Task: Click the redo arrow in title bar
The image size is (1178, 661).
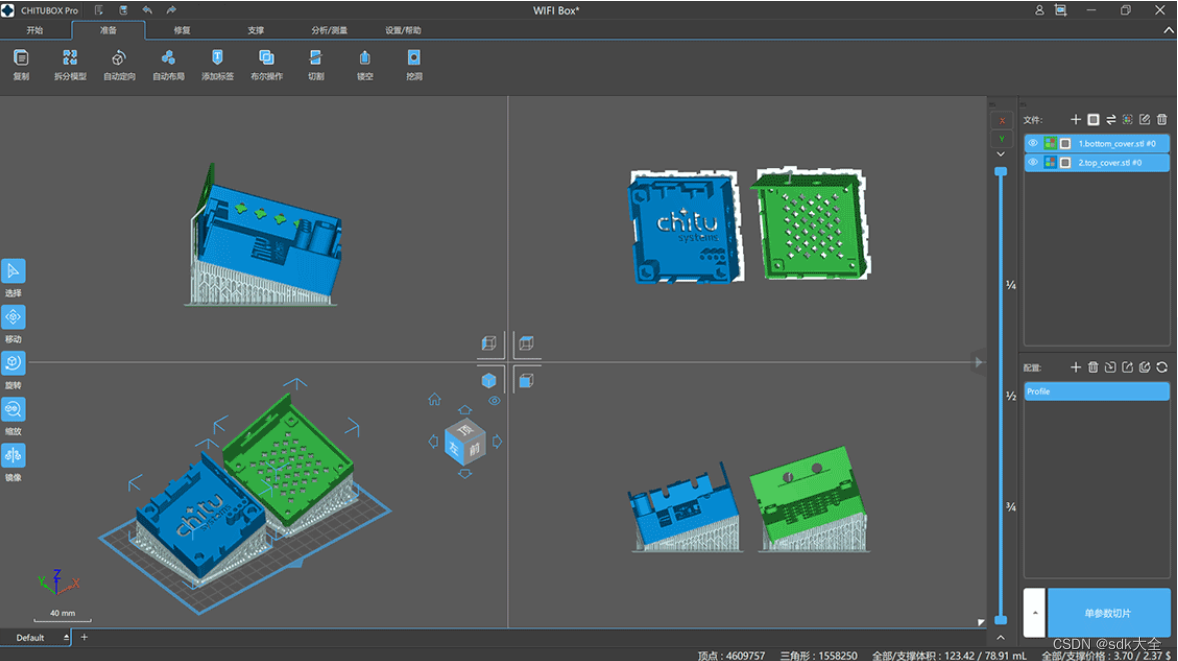Action: pyautogui.click(x=171, y=11)
